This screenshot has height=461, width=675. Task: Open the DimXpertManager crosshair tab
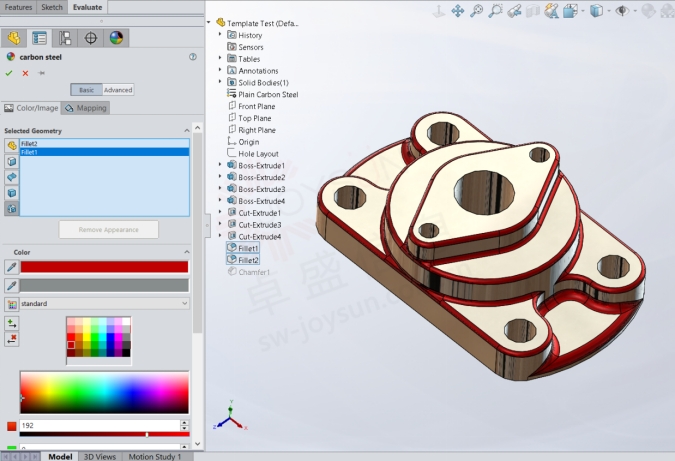[x=91, y=38]
